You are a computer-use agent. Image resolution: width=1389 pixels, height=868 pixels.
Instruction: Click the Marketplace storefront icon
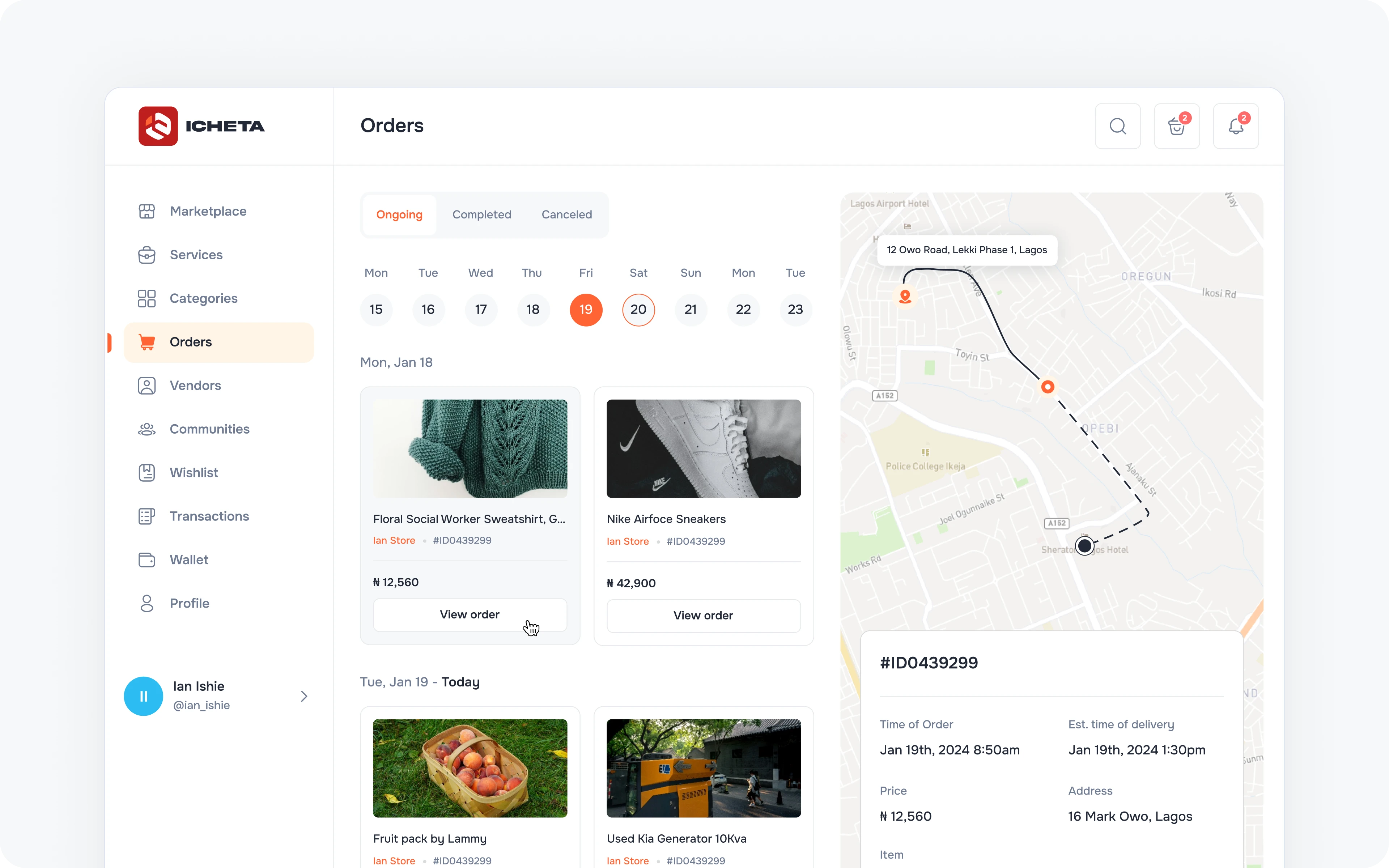(x=146, y=211)
